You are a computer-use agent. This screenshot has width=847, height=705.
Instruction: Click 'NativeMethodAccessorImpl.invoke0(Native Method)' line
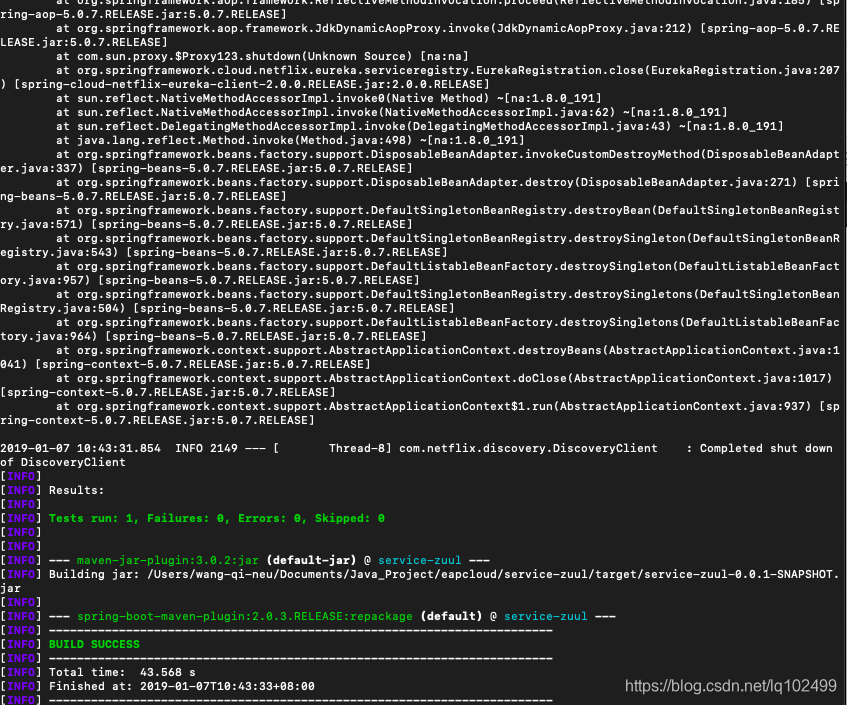(328, 98)
